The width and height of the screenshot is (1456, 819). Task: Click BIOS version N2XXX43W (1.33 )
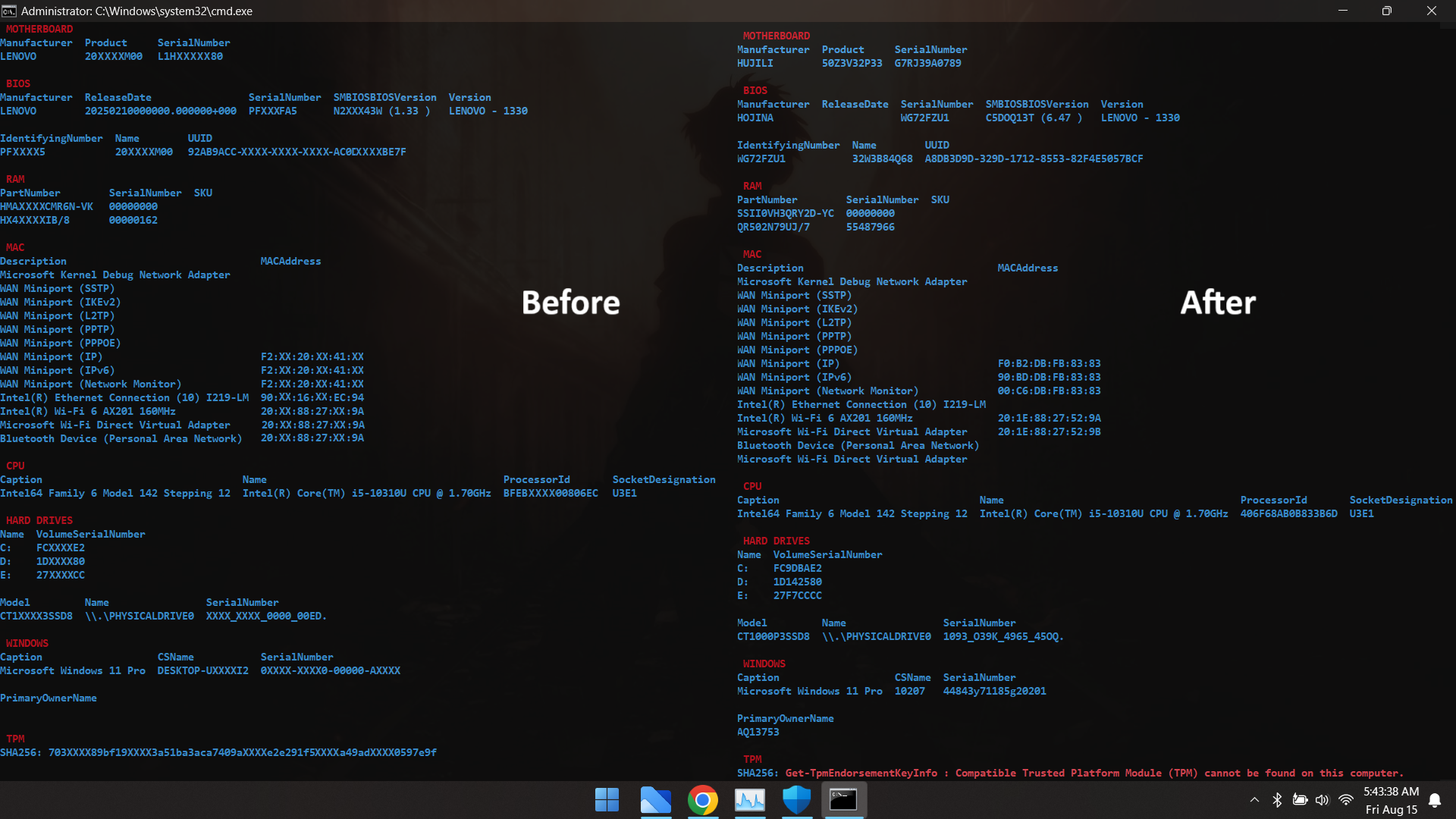click(x=382, y=111)
